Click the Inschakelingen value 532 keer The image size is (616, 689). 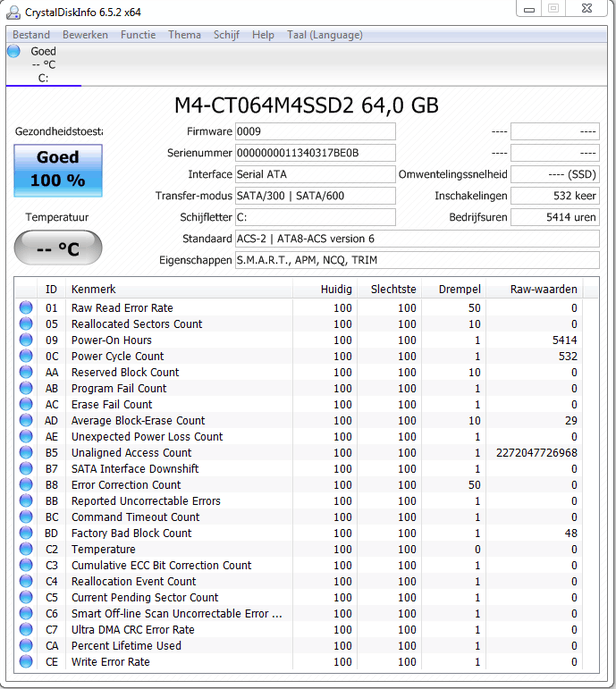pyautogui.click(x=555, y=196)
